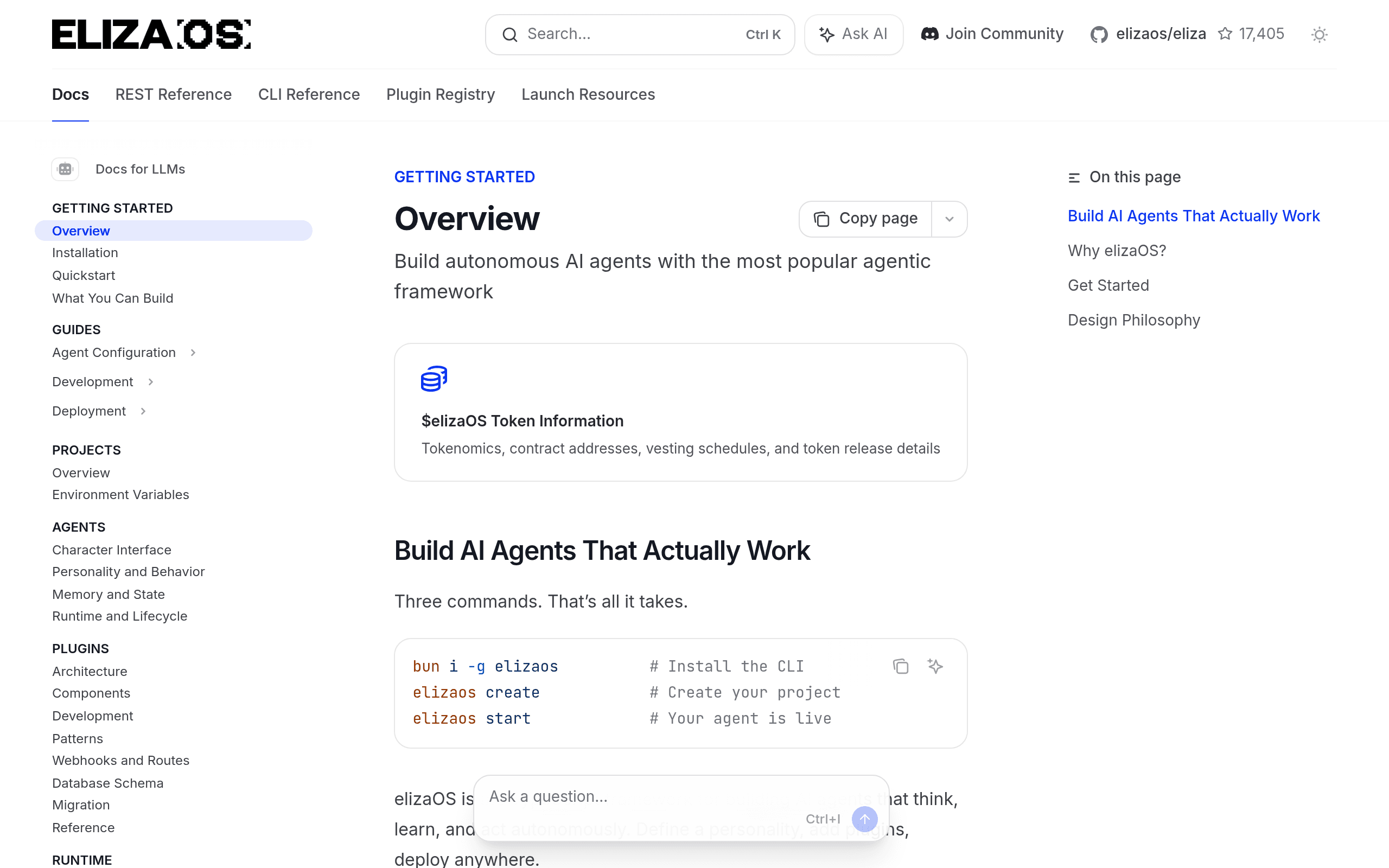Open What You Can Build page
Screen dimensions: 1389x868
pyautogui.click(x=112, y=298)
